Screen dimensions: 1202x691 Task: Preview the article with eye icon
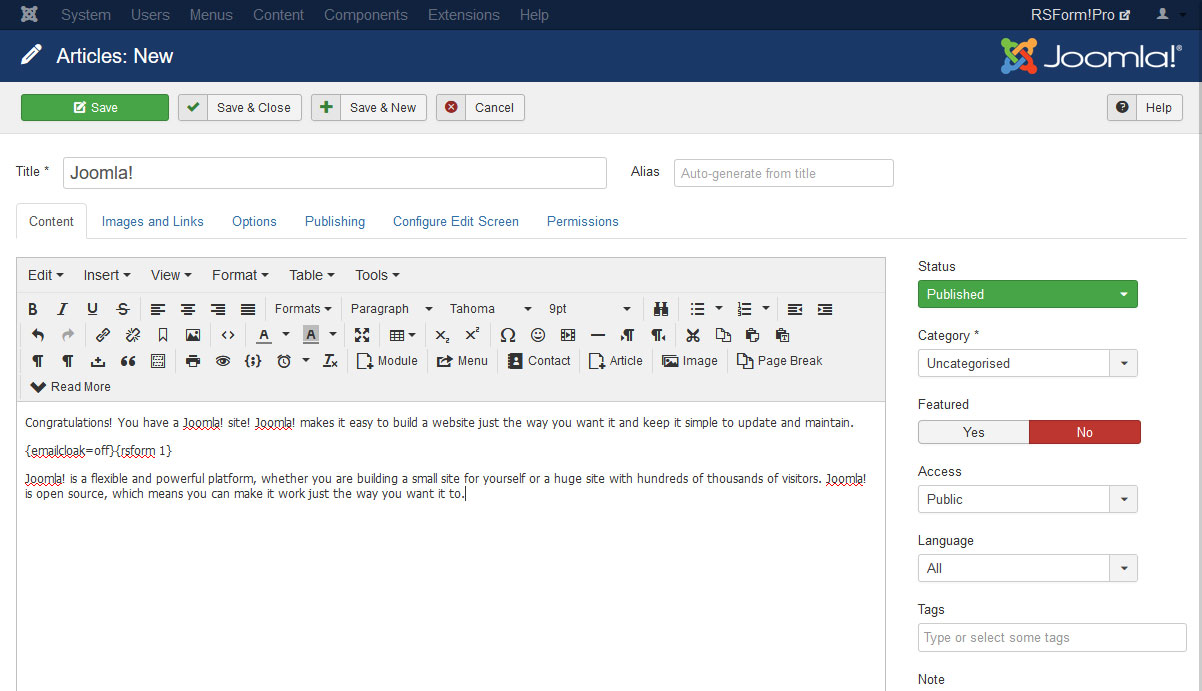pos(223,361)
